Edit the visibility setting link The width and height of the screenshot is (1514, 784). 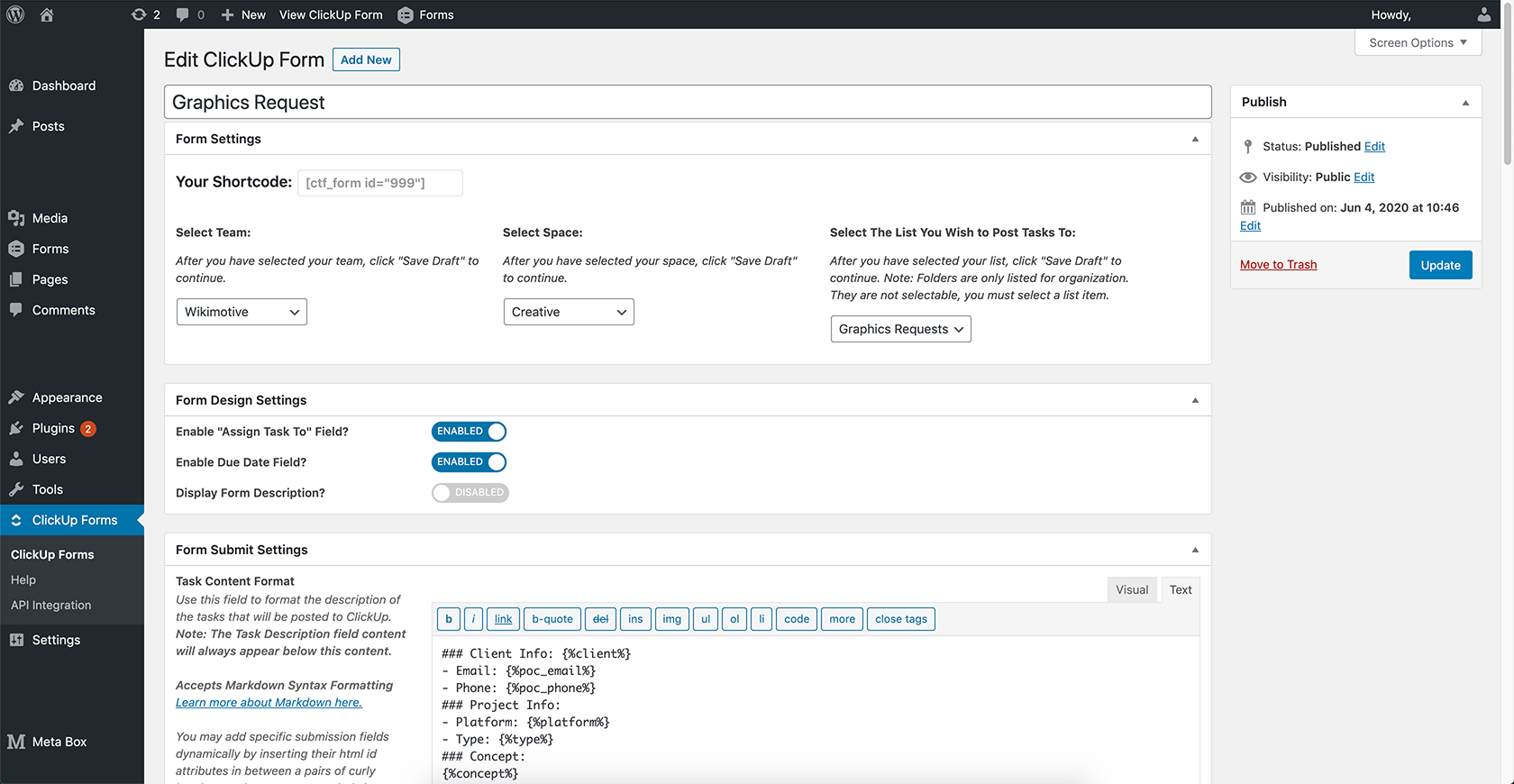(1364, 177)
